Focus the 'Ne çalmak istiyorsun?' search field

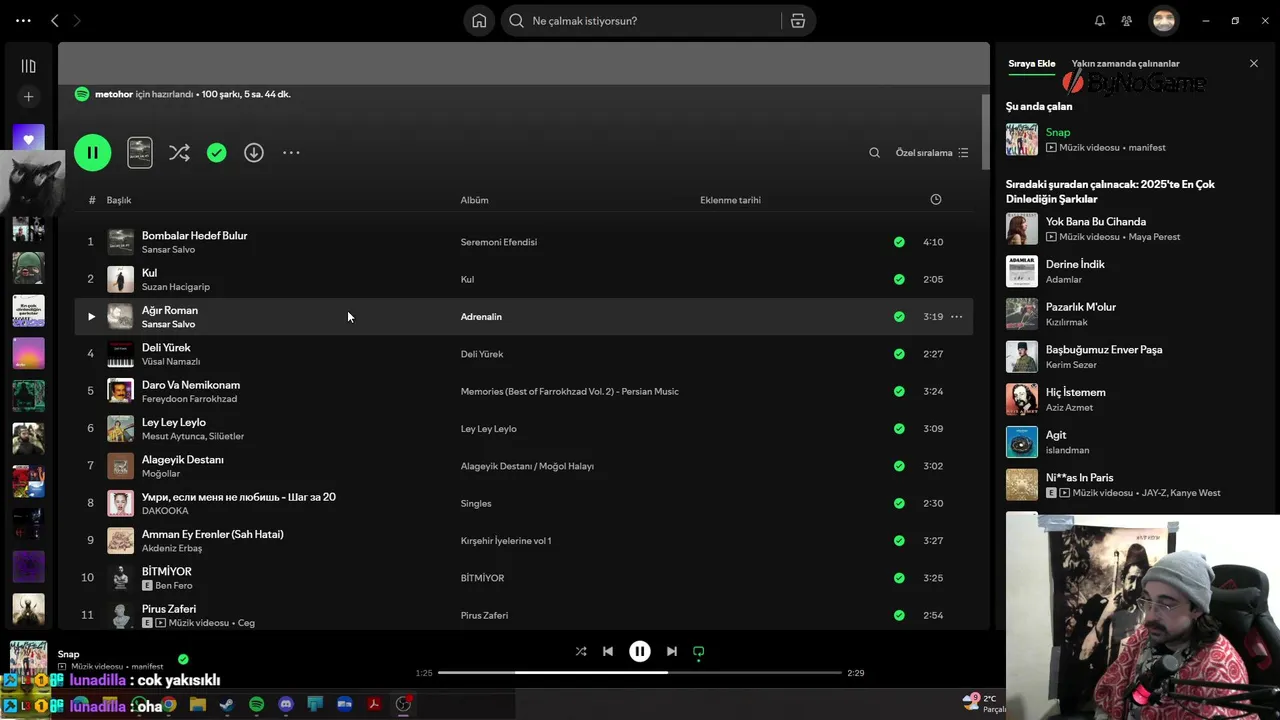[x=640, y=21]
